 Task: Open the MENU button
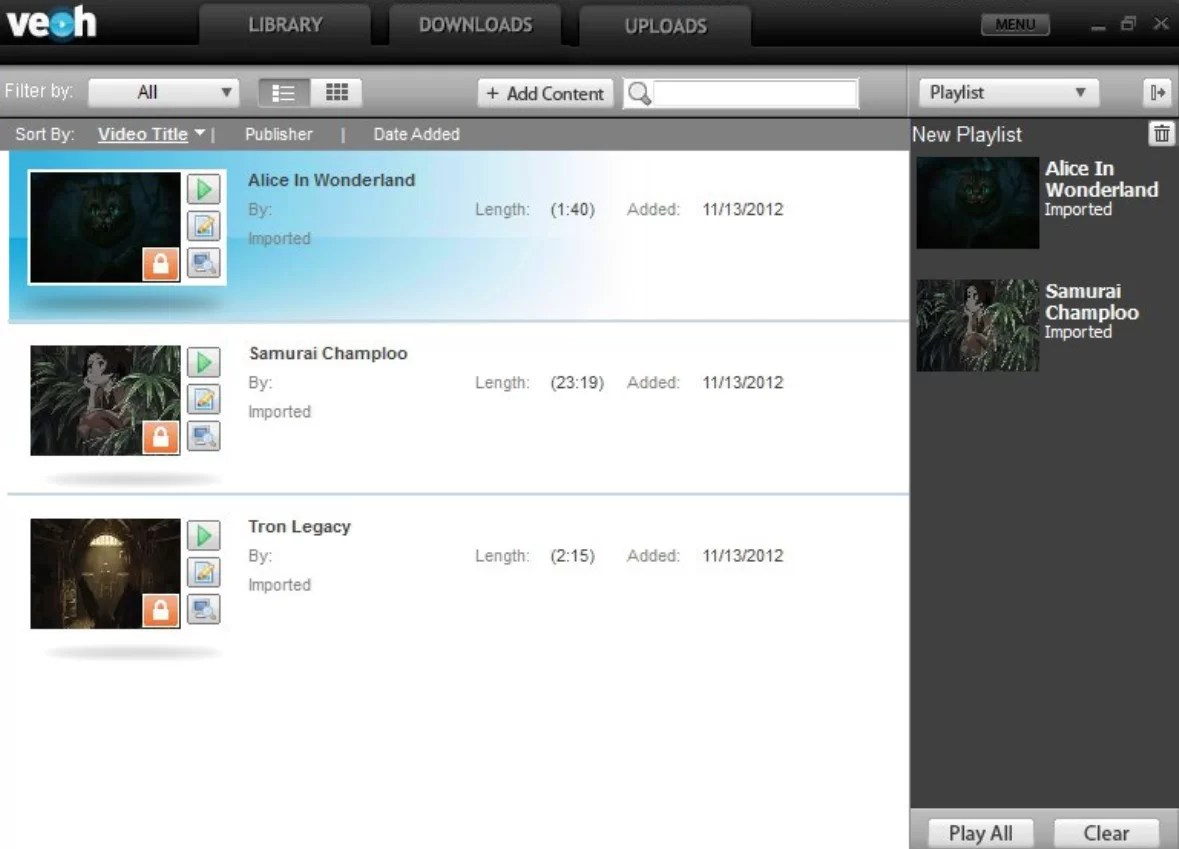tap(1015, 24)
